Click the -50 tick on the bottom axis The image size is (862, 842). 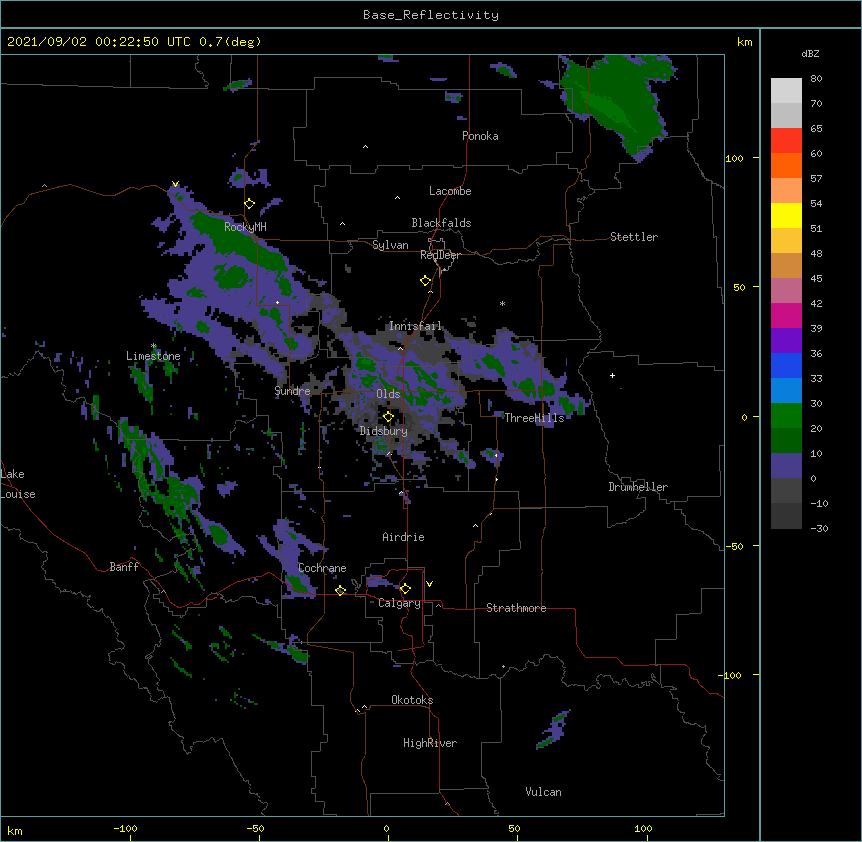[x=255, y=828]
